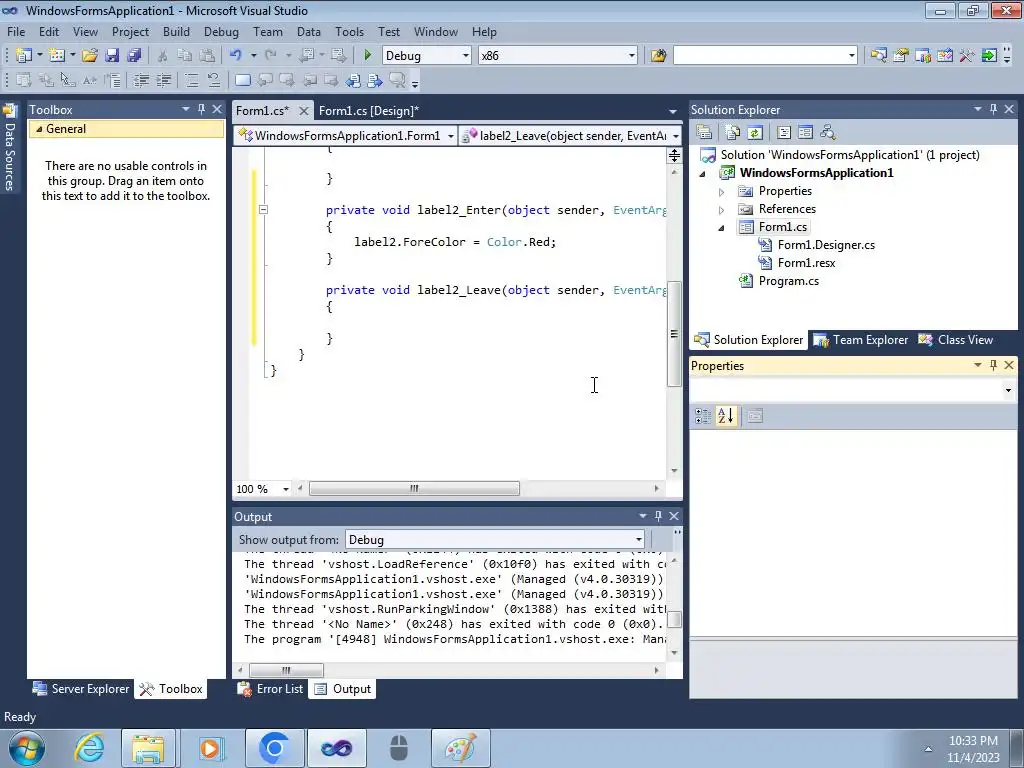This screenshot has width=1024, height=768.
Task: Expand the References node
Action: coord(721,210)
